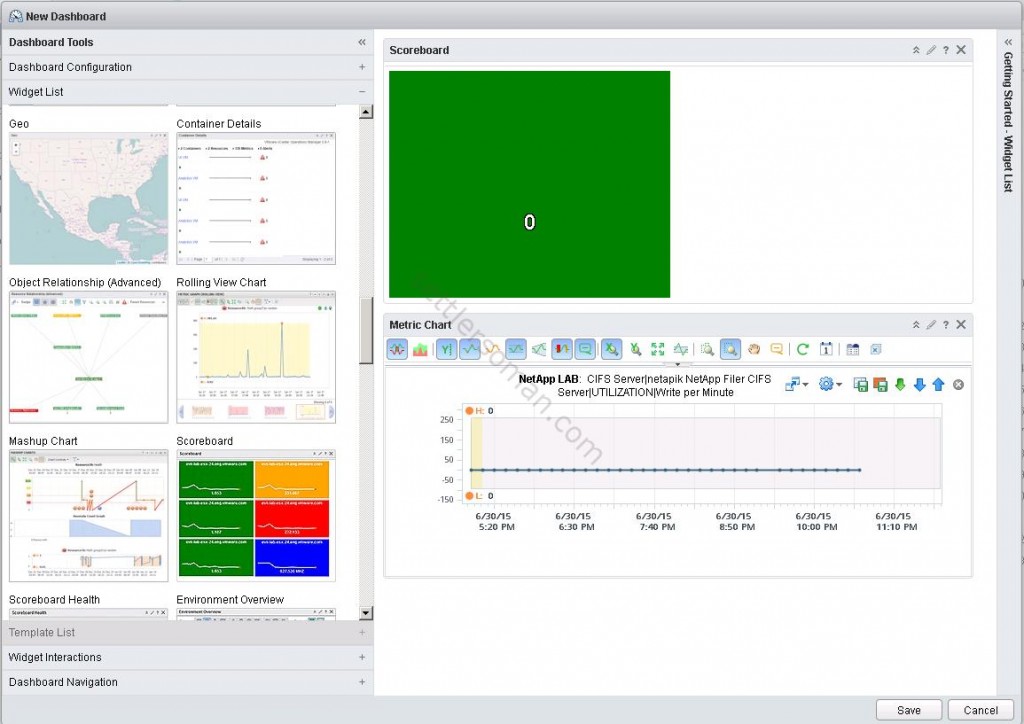Toggle pin on the Metric Chart widget
Image resolution: width=1024 pixels, height=724 pixels.
916,324
